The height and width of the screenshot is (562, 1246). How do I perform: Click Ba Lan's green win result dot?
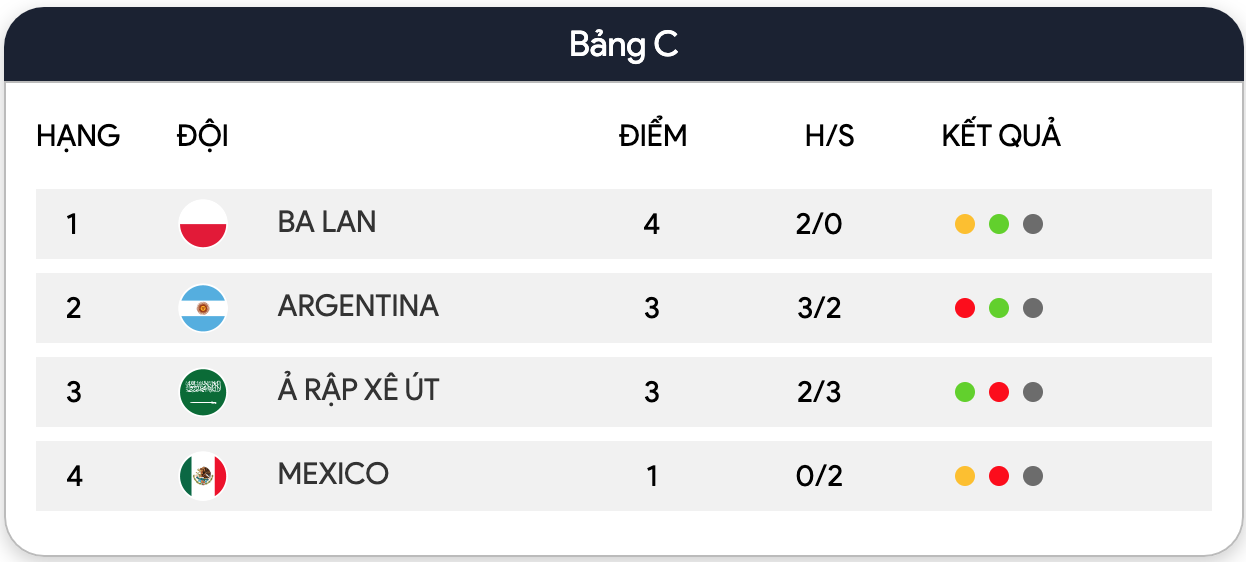click(x=999, y=224)
